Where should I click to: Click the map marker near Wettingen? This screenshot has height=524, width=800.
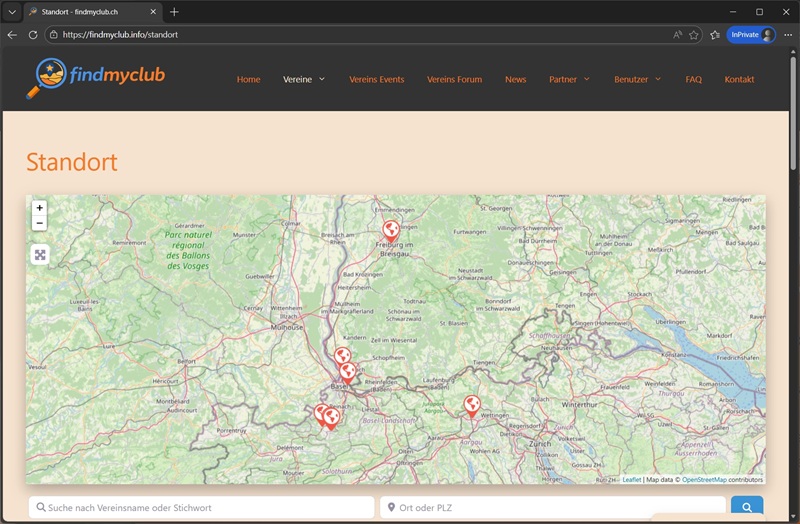click(471, 404)
